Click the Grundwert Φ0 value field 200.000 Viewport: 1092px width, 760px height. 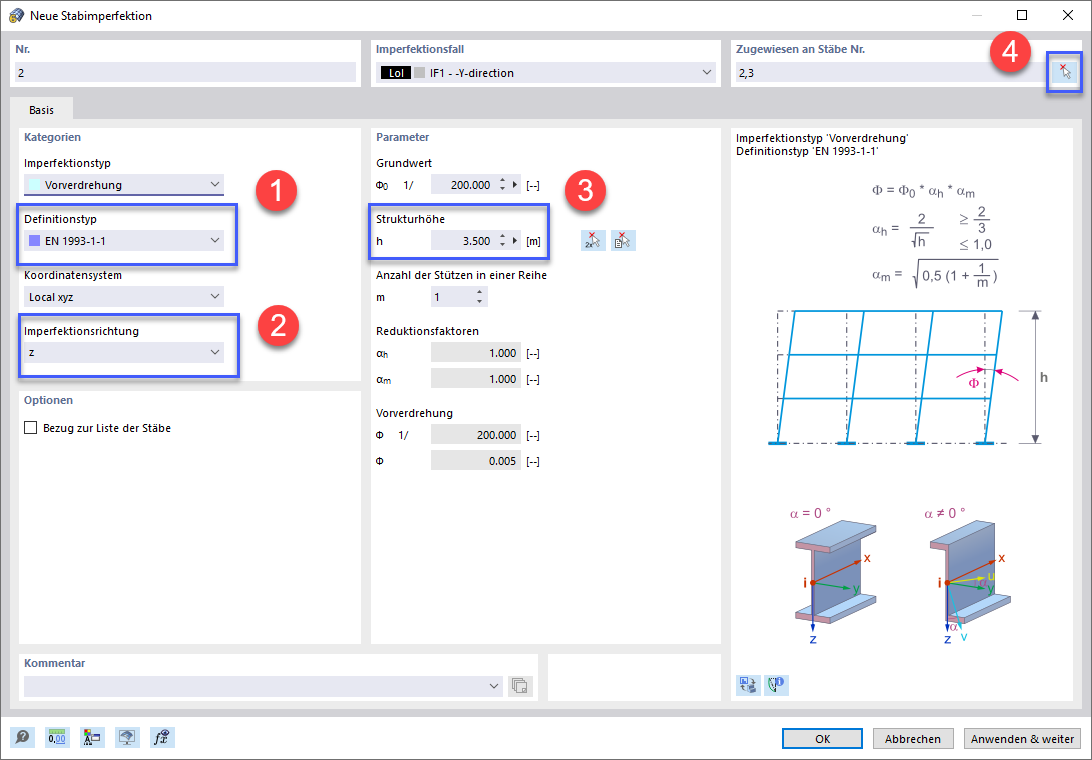point(463,185)
